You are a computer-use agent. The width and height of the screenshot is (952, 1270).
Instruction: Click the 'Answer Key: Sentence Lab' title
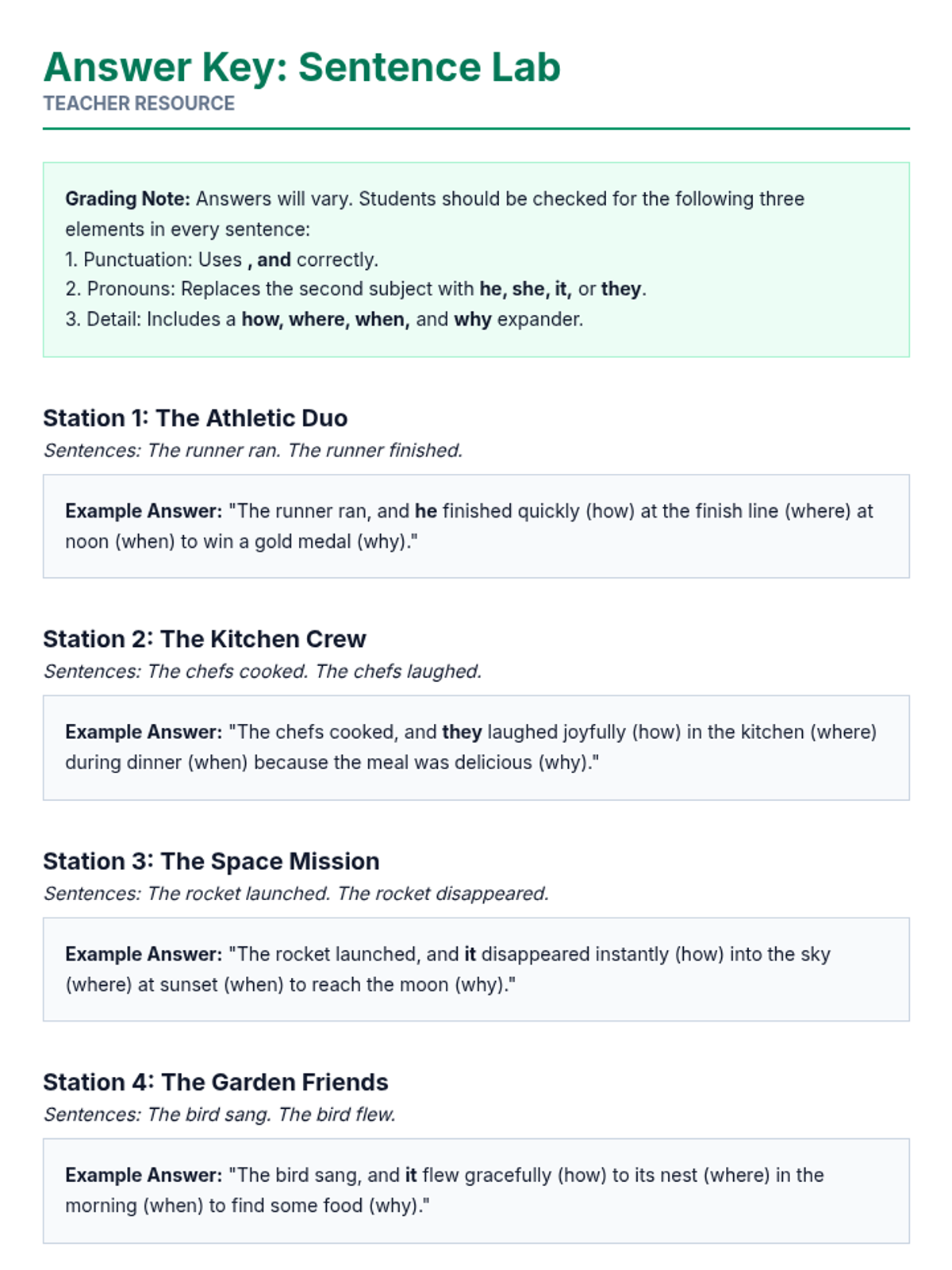pos(301,67)
